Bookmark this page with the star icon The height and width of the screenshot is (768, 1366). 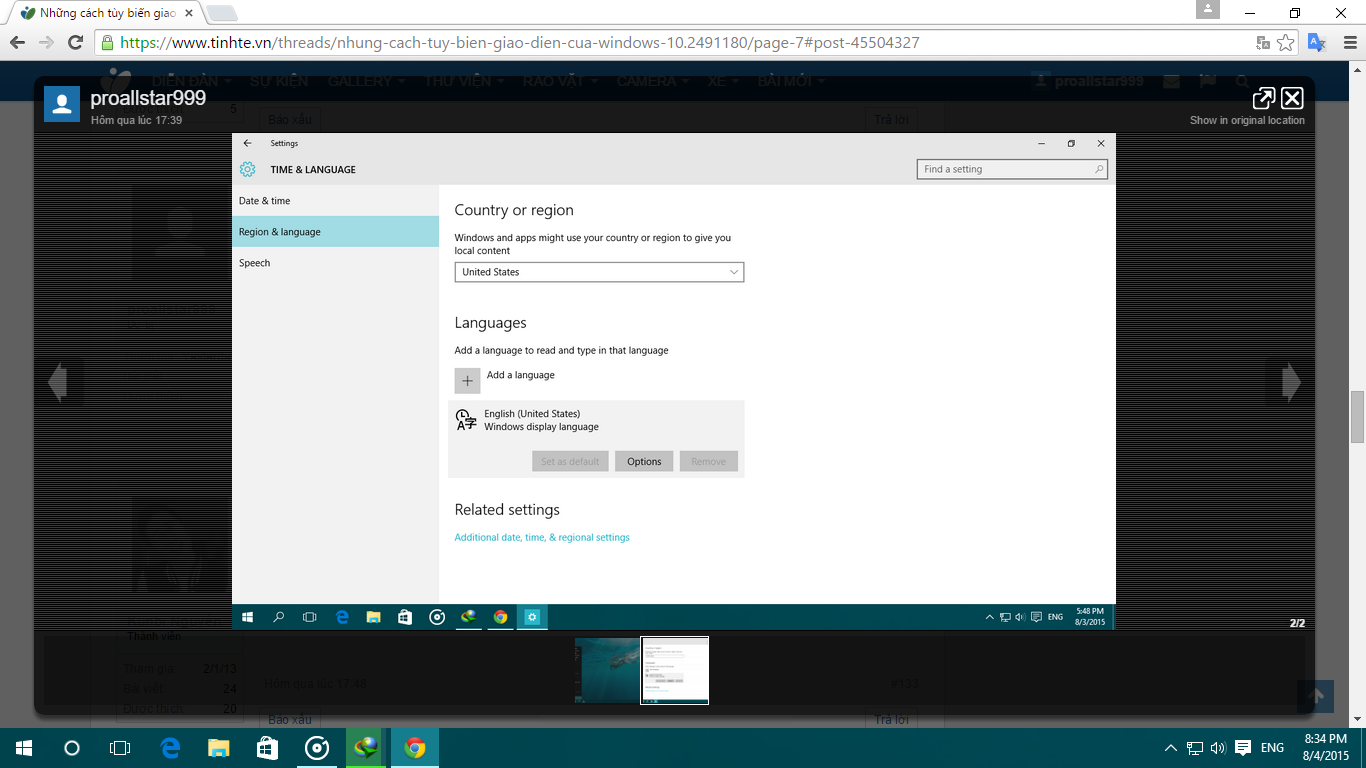1286,43
